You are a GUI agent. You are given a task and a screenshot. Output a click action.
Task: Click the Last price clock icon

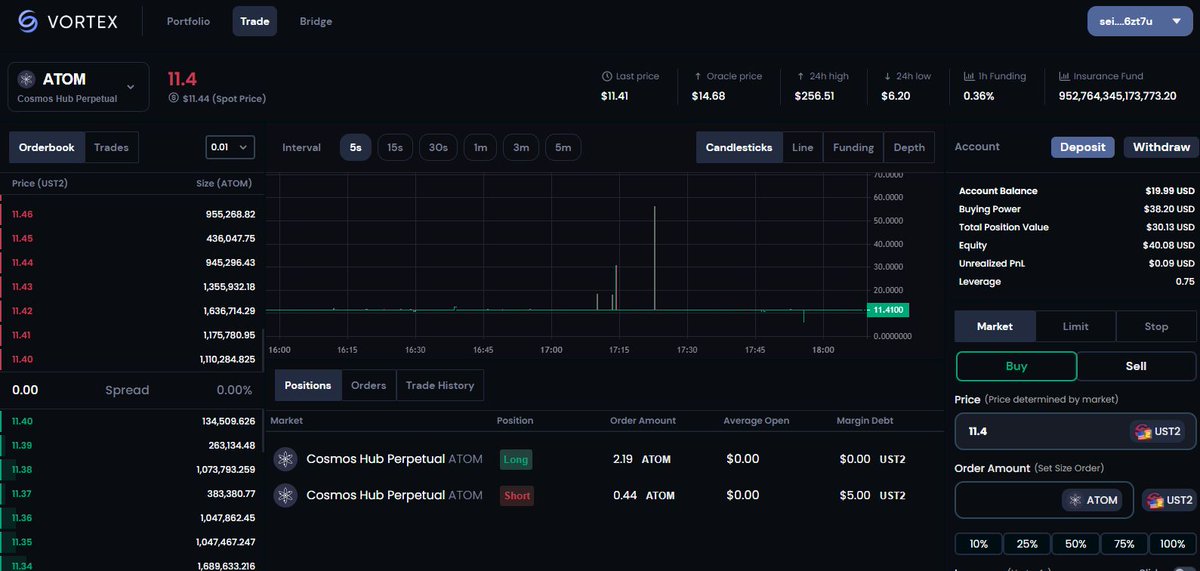tap(607, 76)
